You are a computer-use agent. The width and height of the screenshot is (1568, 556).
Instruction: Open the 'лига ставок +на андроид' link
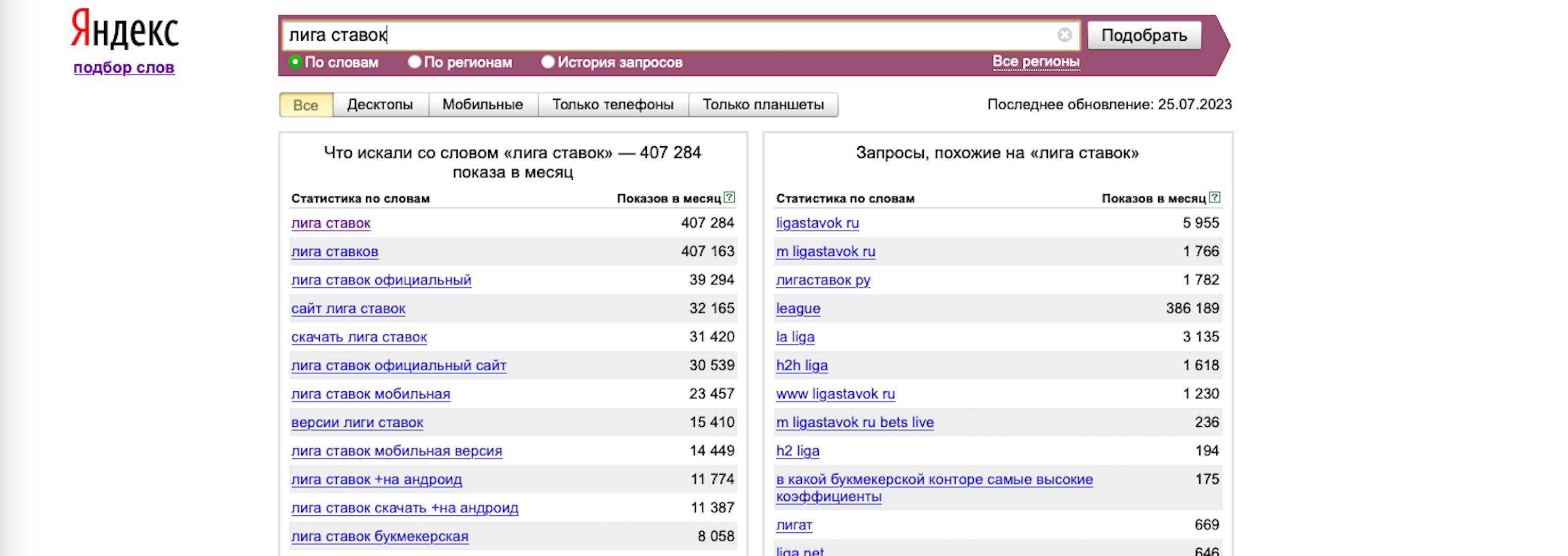coord(377,480)
